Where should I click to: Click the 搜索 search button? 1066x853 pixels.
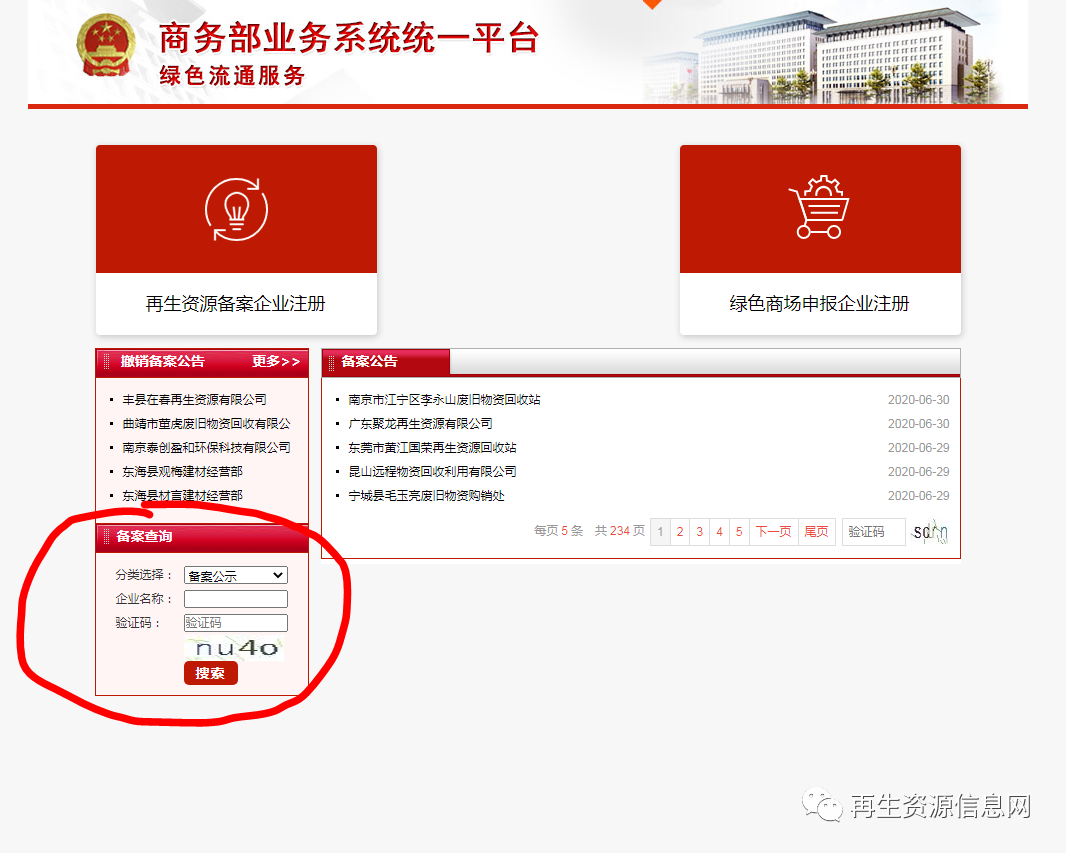210,672
